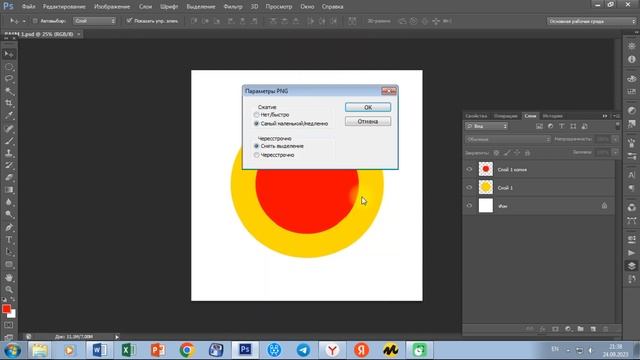This screenshot has height=360, width=640.
Task: Cancel the PNG dialog with Отмена
Action: [x=368, y=121]
